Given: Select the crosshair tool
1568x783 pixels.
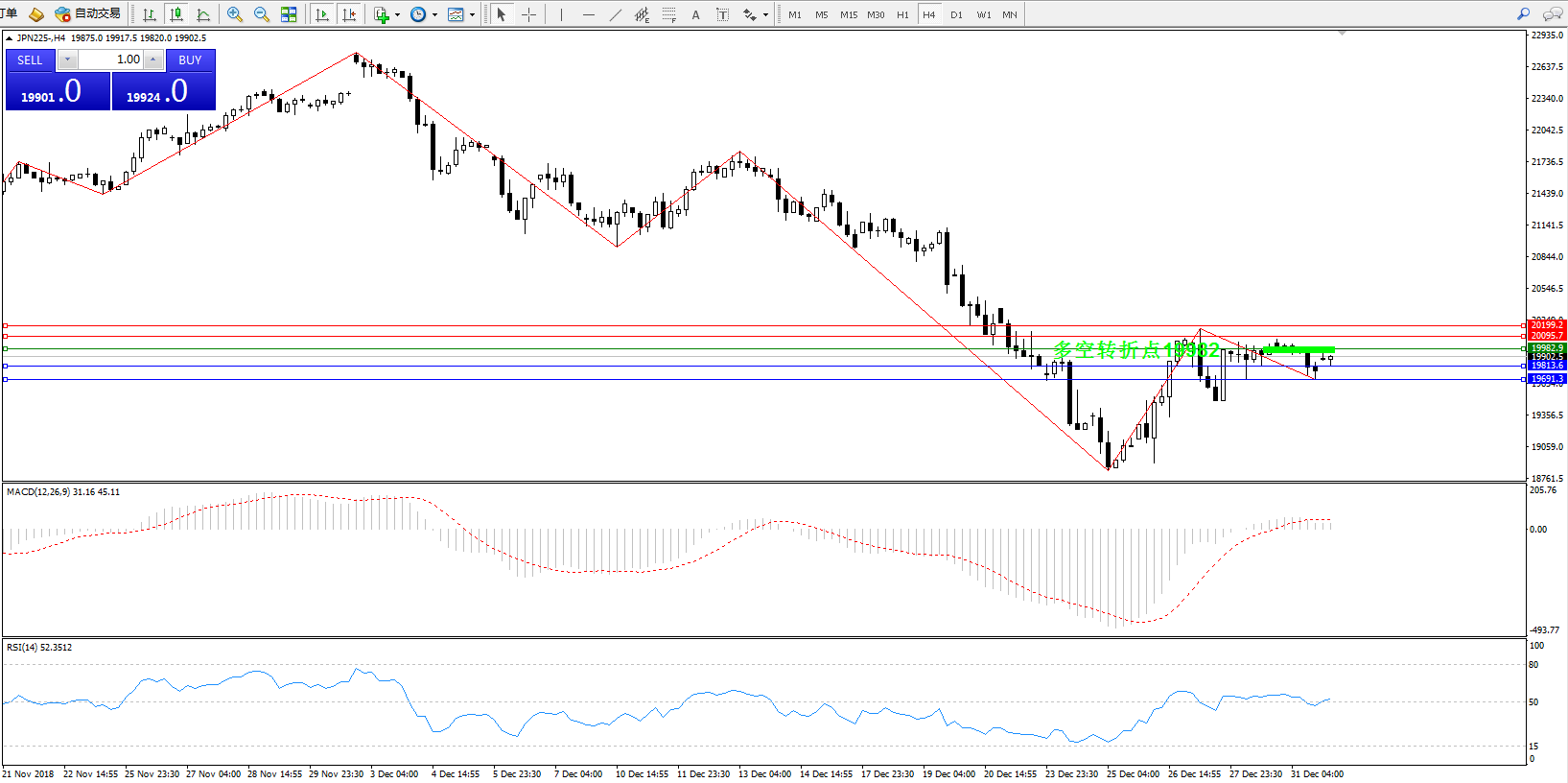Looking at the screenshot, I should click(x=528, y=14).
